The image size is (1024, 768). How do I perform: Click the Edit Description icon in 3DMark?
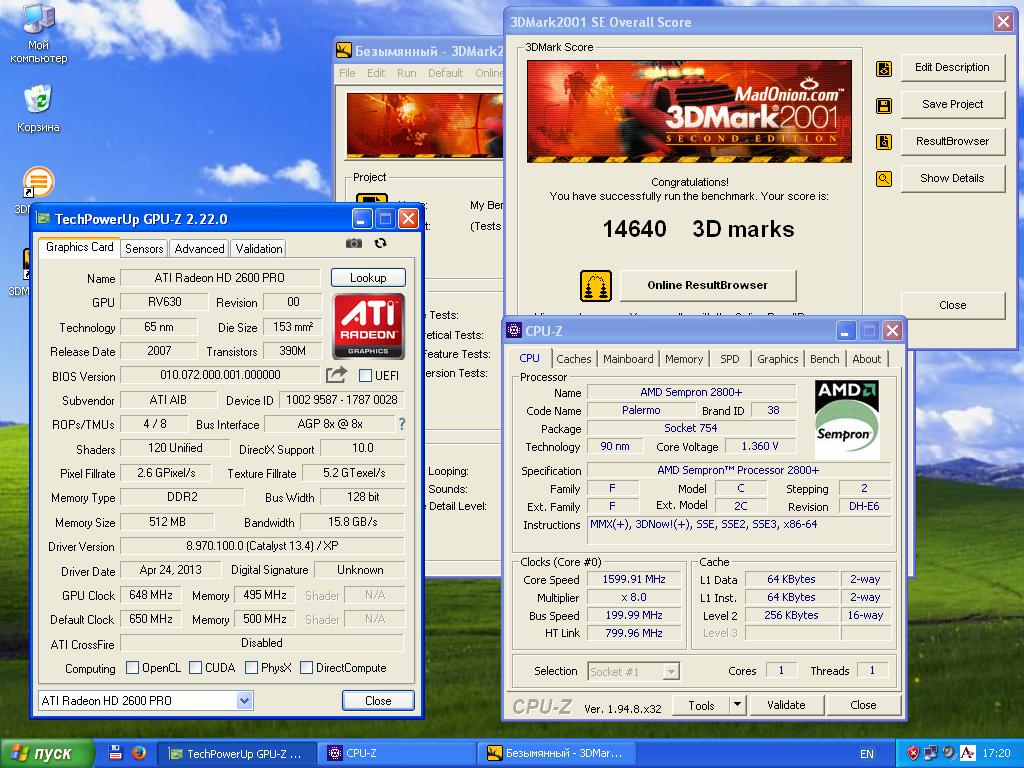884,68
